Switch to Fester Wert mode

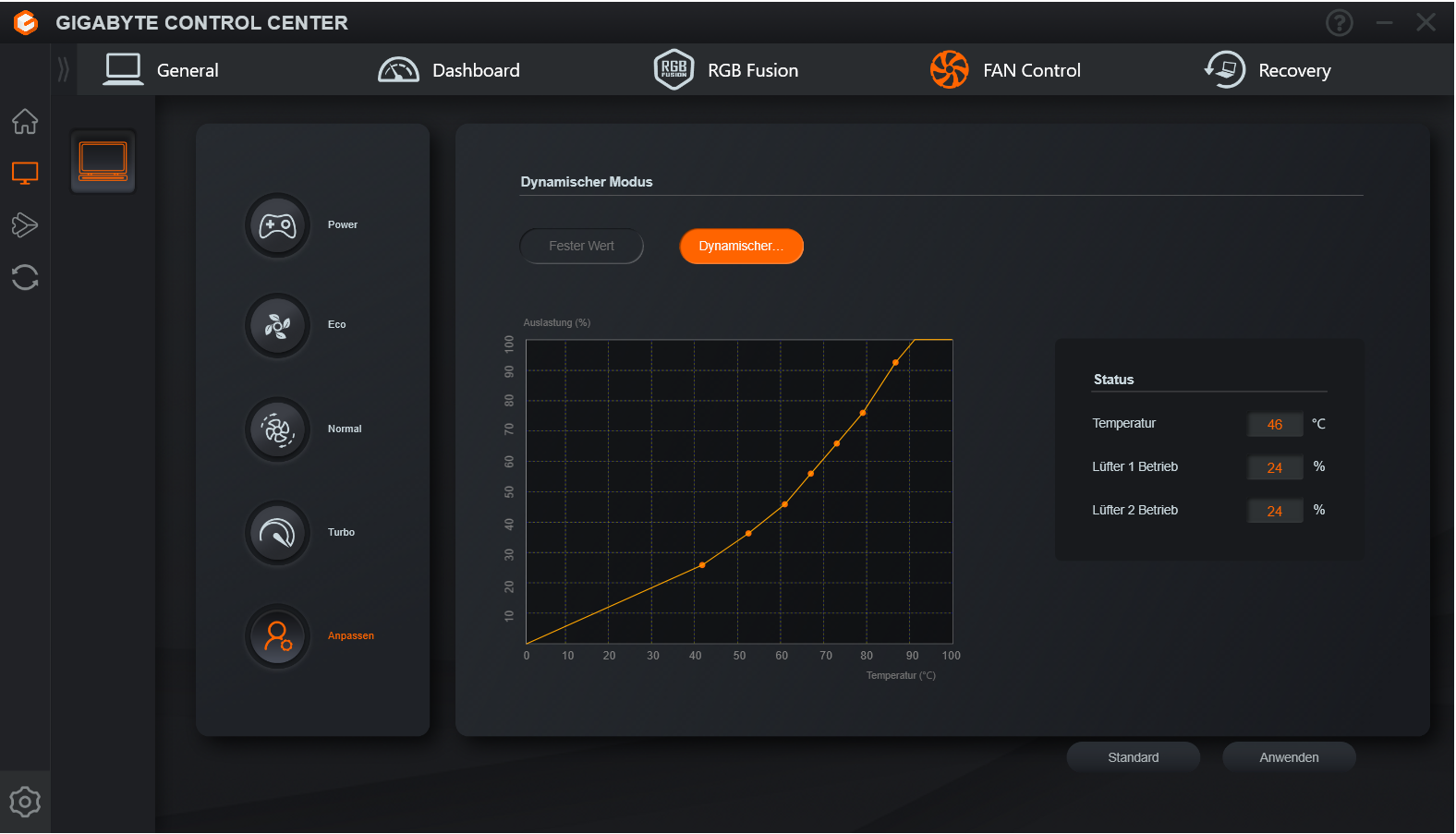coord(581,247)
